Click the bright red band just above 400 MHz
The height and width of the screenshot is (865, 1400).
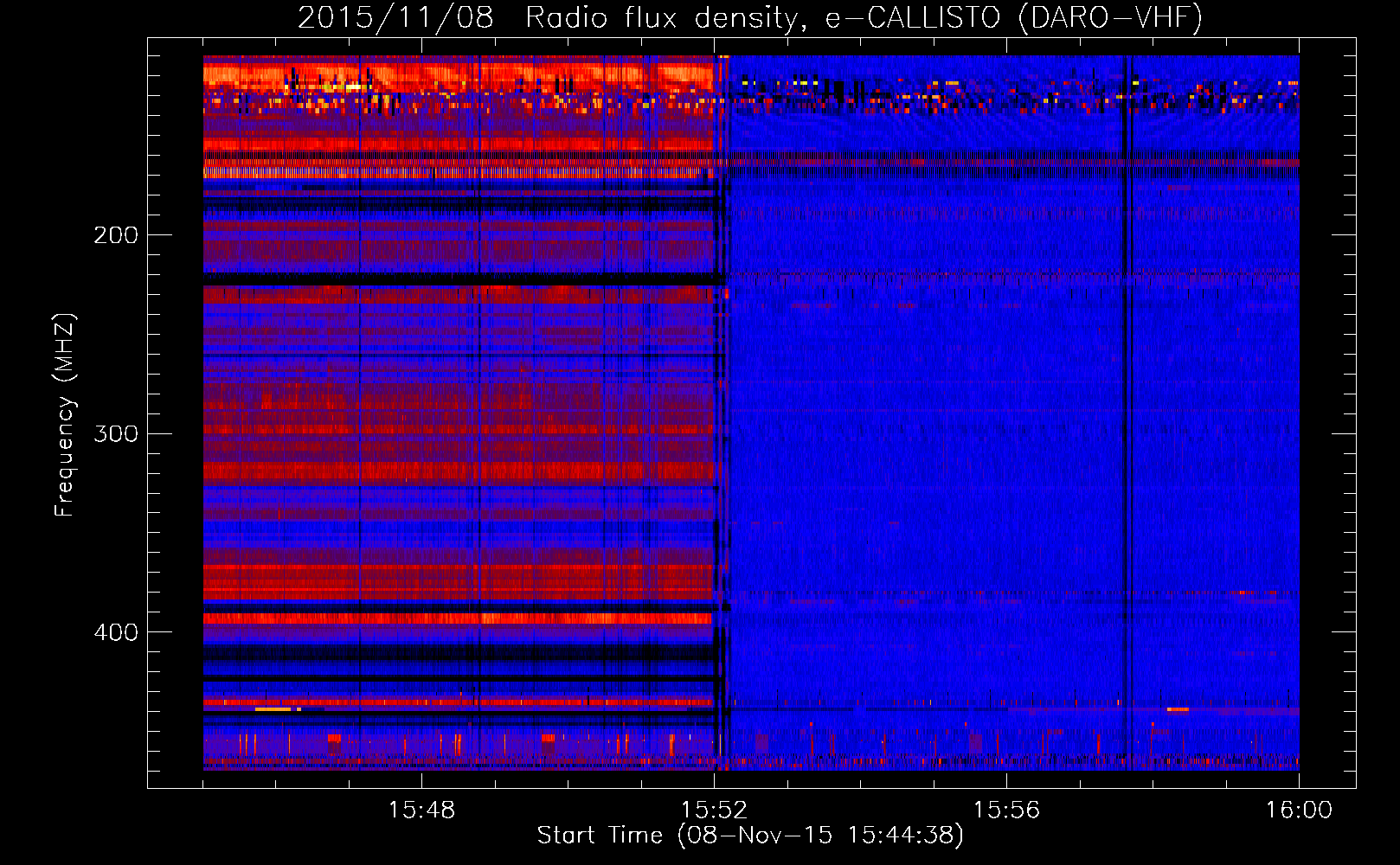click(x=459, y=618)
